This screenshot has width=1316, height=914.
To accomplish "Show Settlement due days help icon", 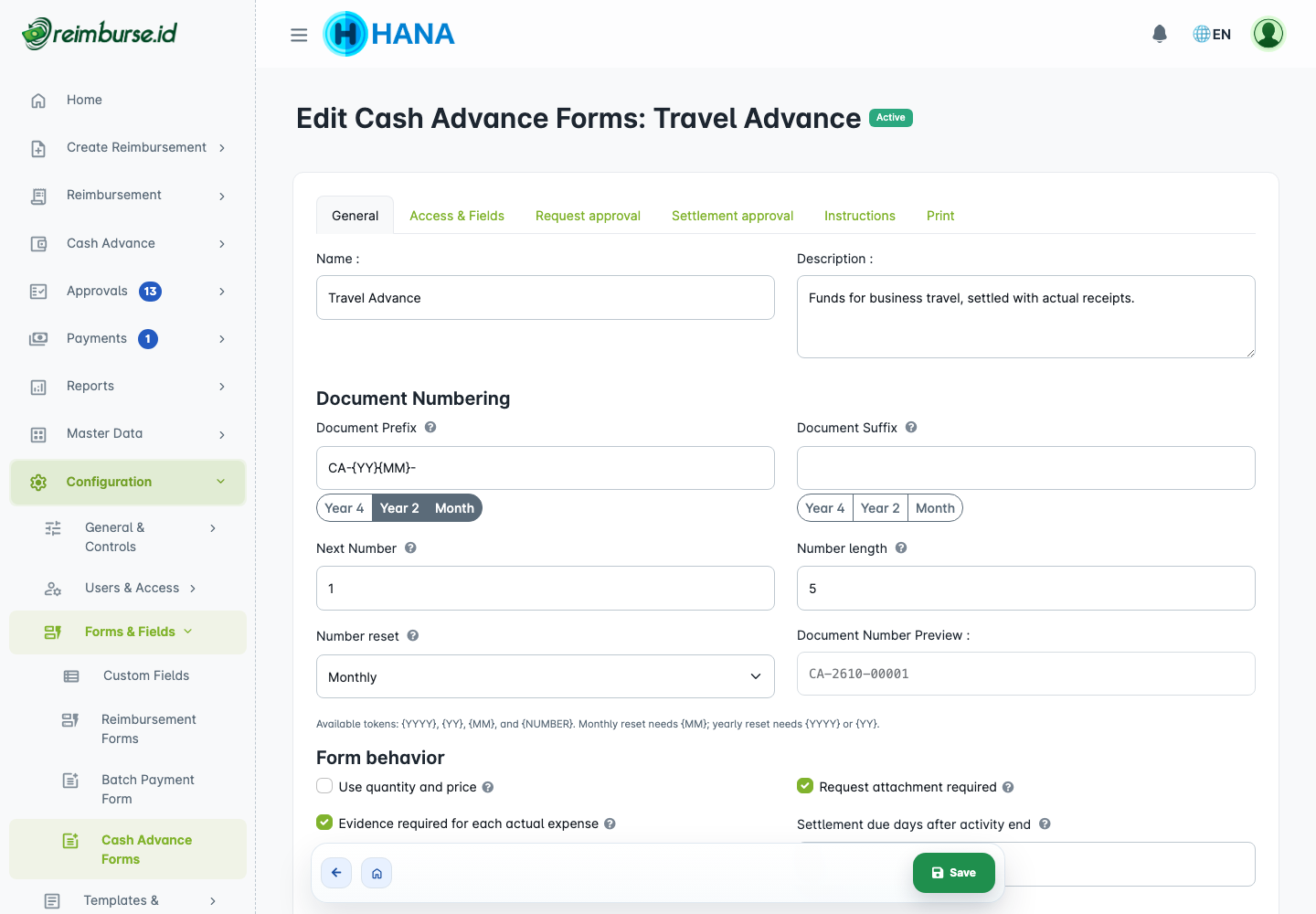I will (1045, 824).
